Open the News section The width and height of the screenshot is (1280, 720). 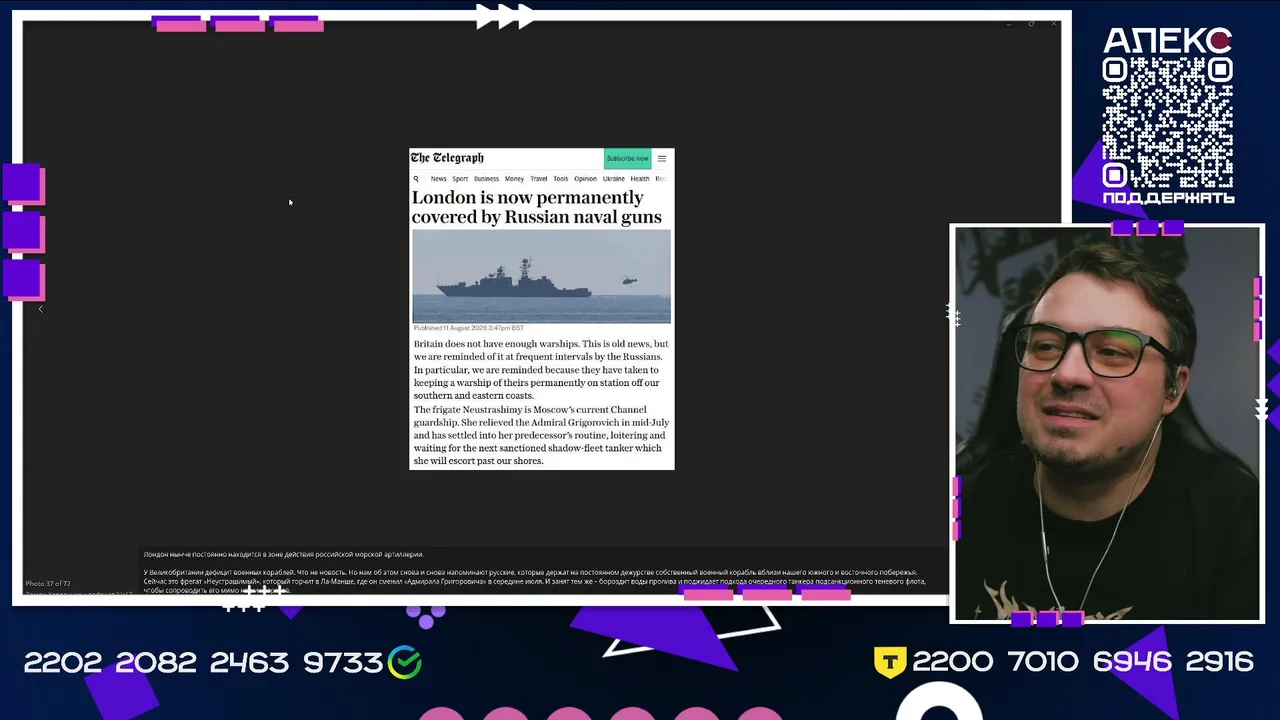439,179
